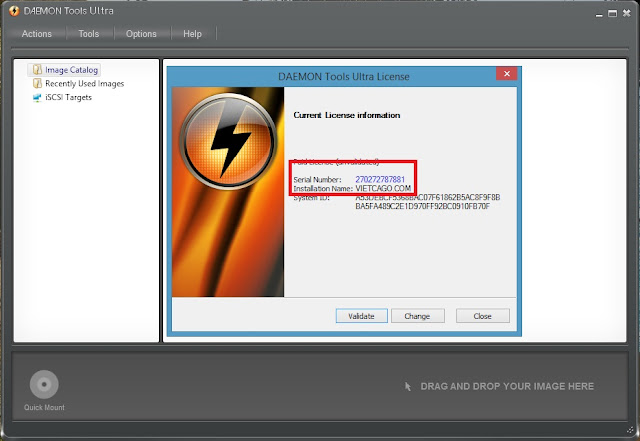Click the drag and drop image area text

[507, 386]
